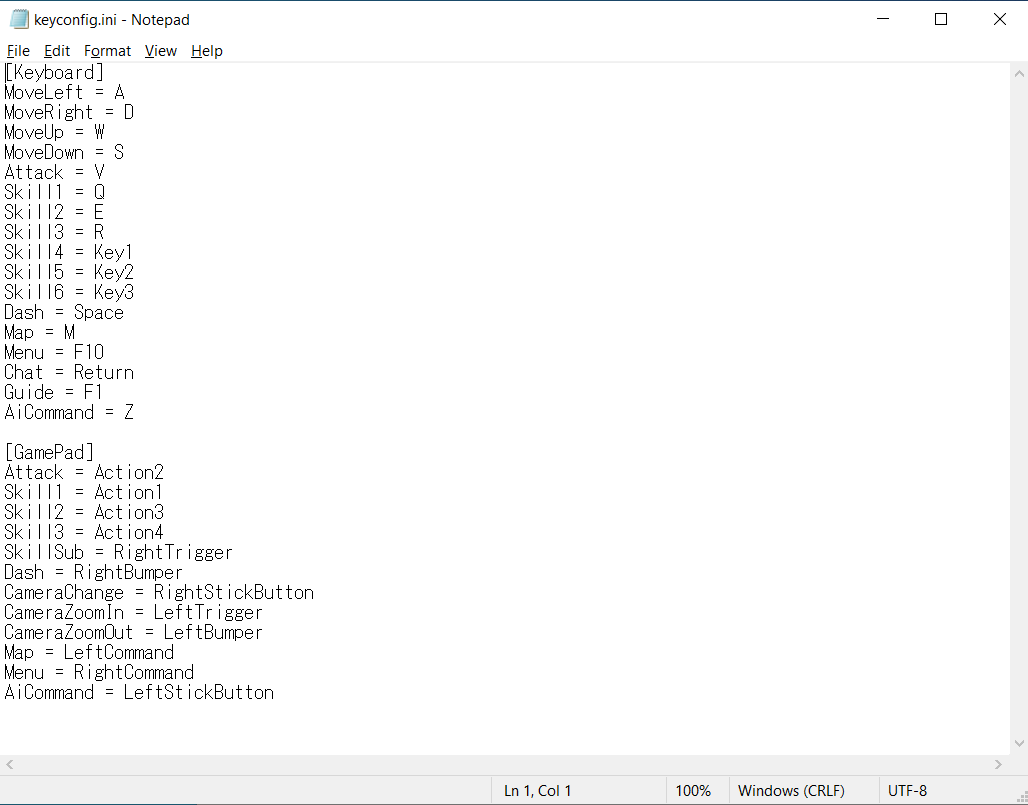Place cursor on the Dash = Space line

pyautogui.click(x=64, y=313)
